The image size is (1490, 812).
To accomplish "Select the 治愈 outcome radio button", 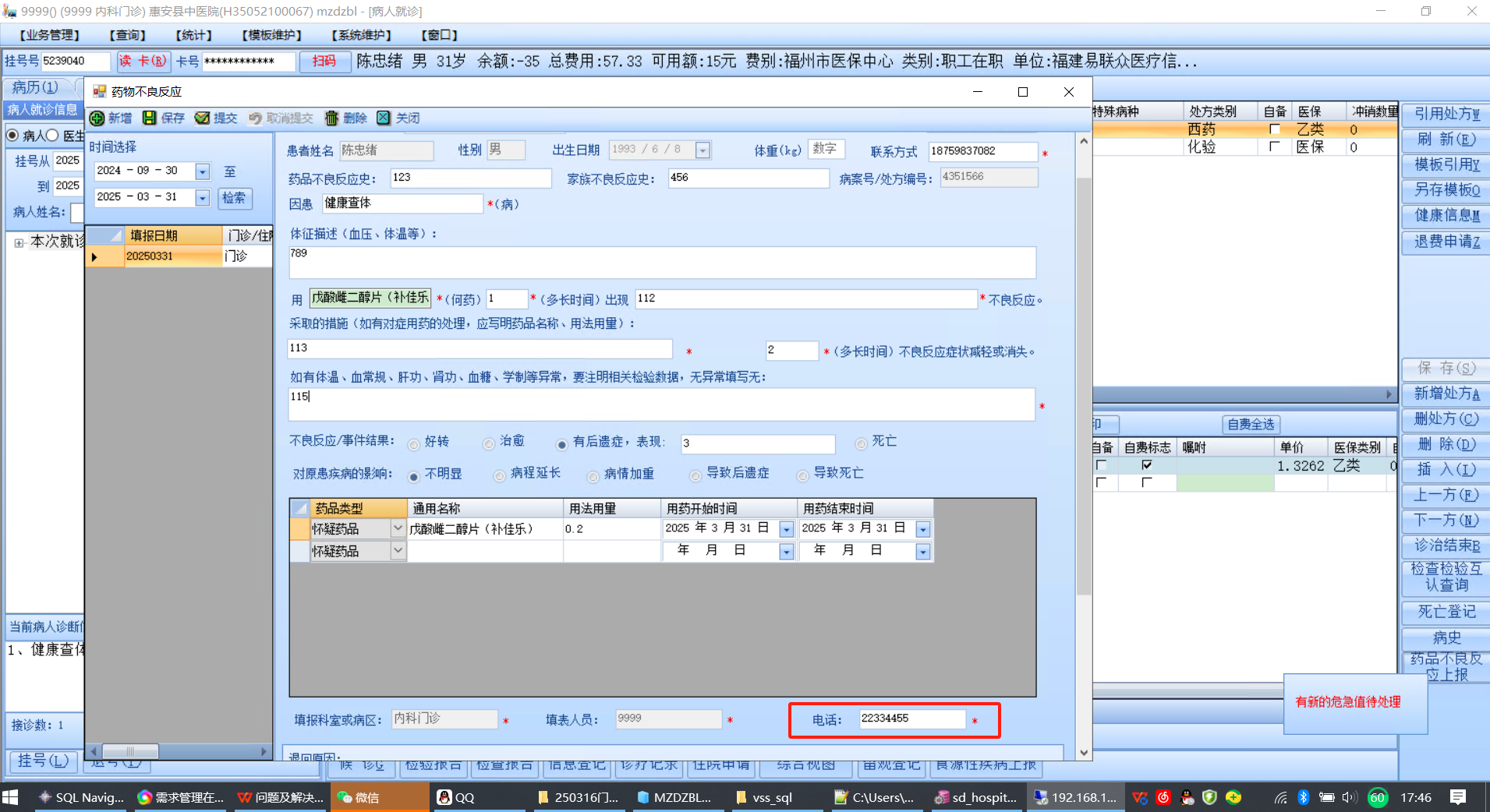I will pos(488,444).
